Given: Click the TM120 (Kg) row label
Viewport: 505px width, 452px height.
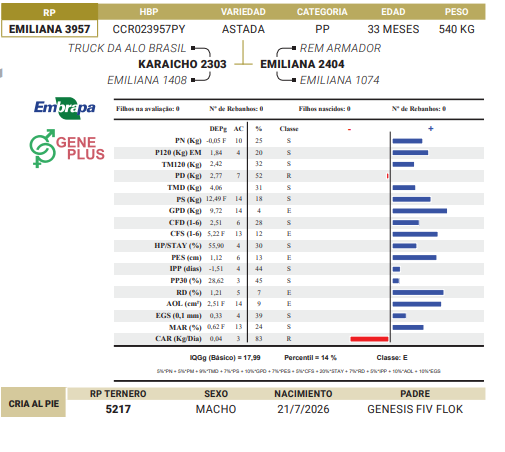Looking at the screenshot, I should click(x=181, y=164).
